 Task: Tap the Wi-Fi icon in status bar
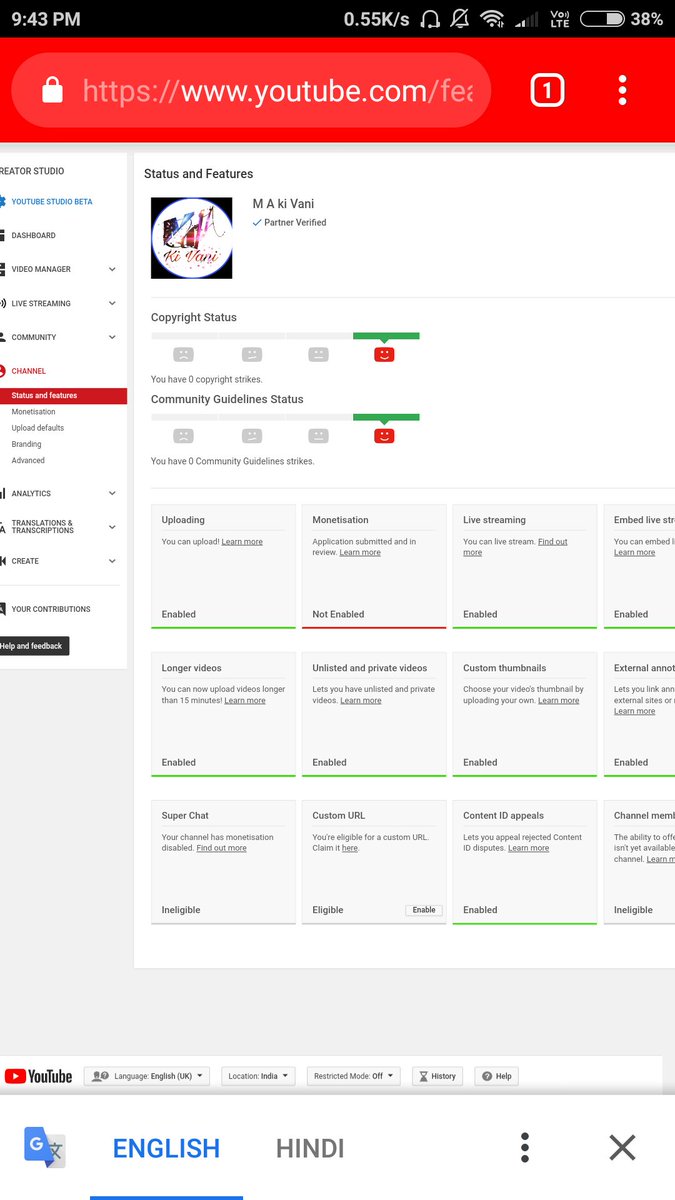click(x=491, y=19)
